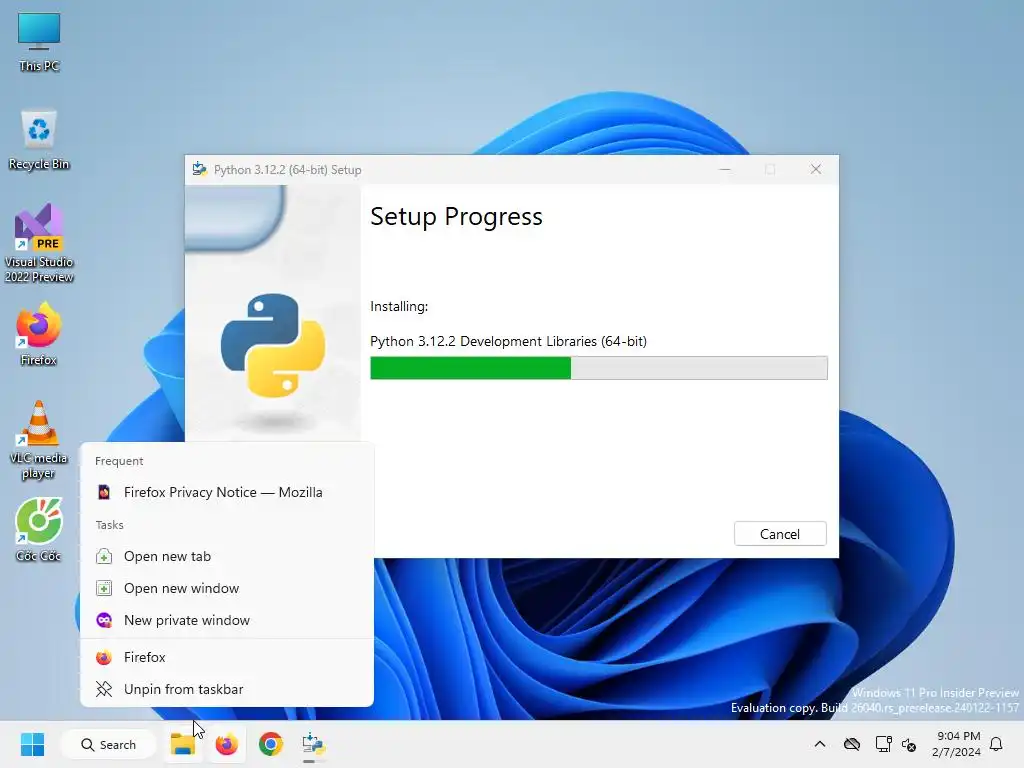Select the Cốc Cốc browser shortcut
Screen dimensions: 1024x768
pyautogui.click(x=39, y=530)
